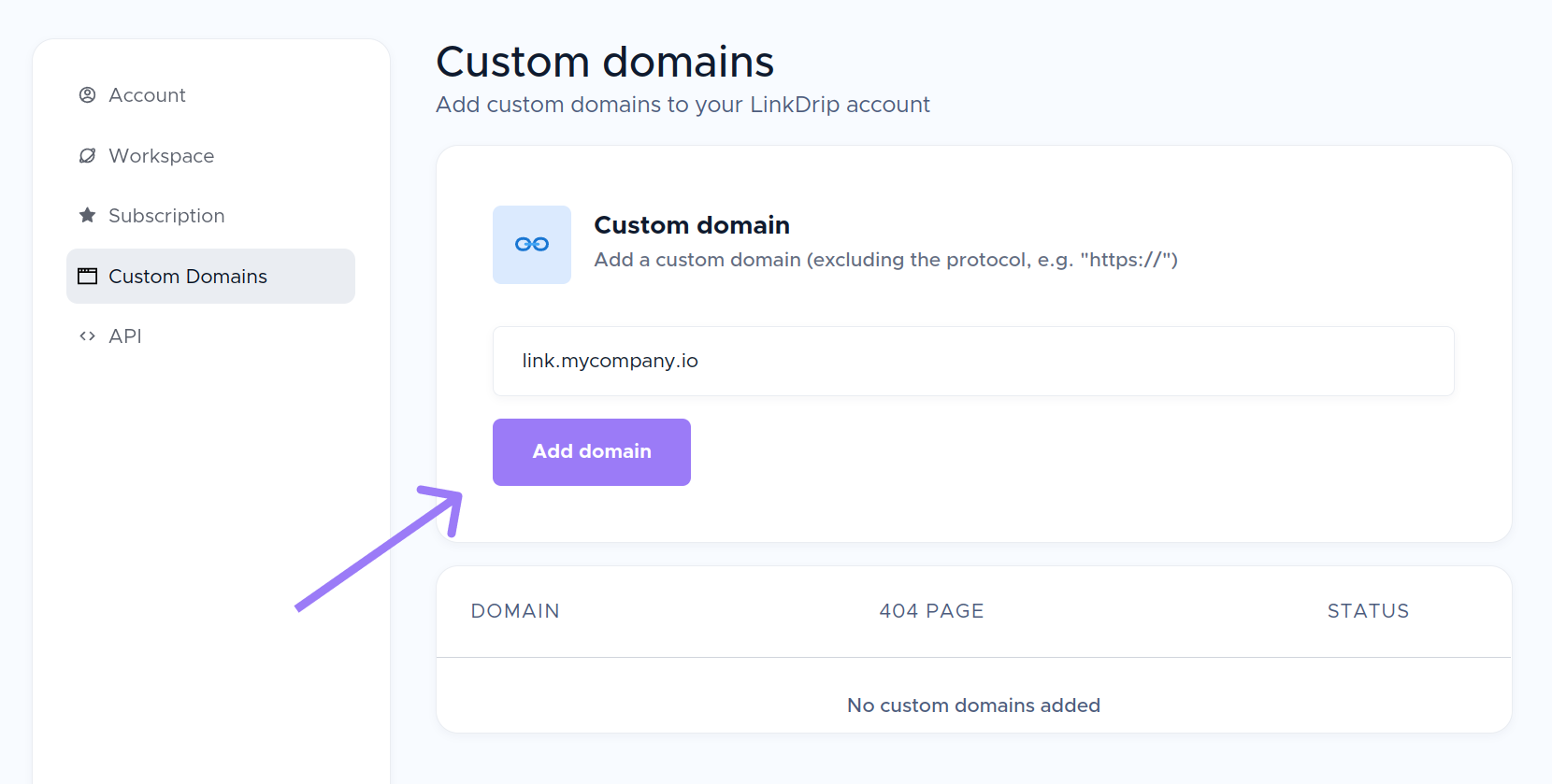Select the API code brackets icon
The width and height of the screenshot is (1552, 784).
point(87,335)
